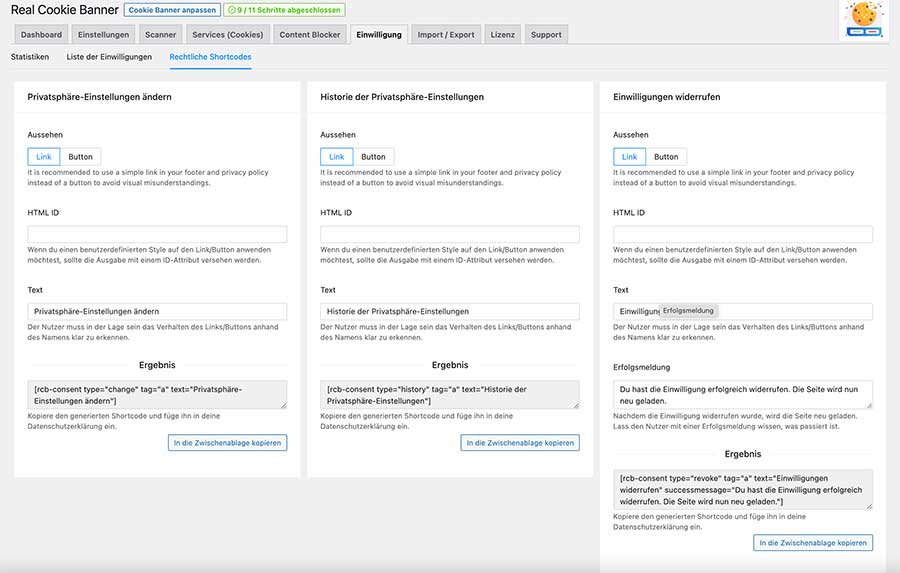Viewport: 900px width, 573px height.
Task: Open Liste der Einwilligungen sub-tab
Action: pyautogui.click(x=109, y=57)
